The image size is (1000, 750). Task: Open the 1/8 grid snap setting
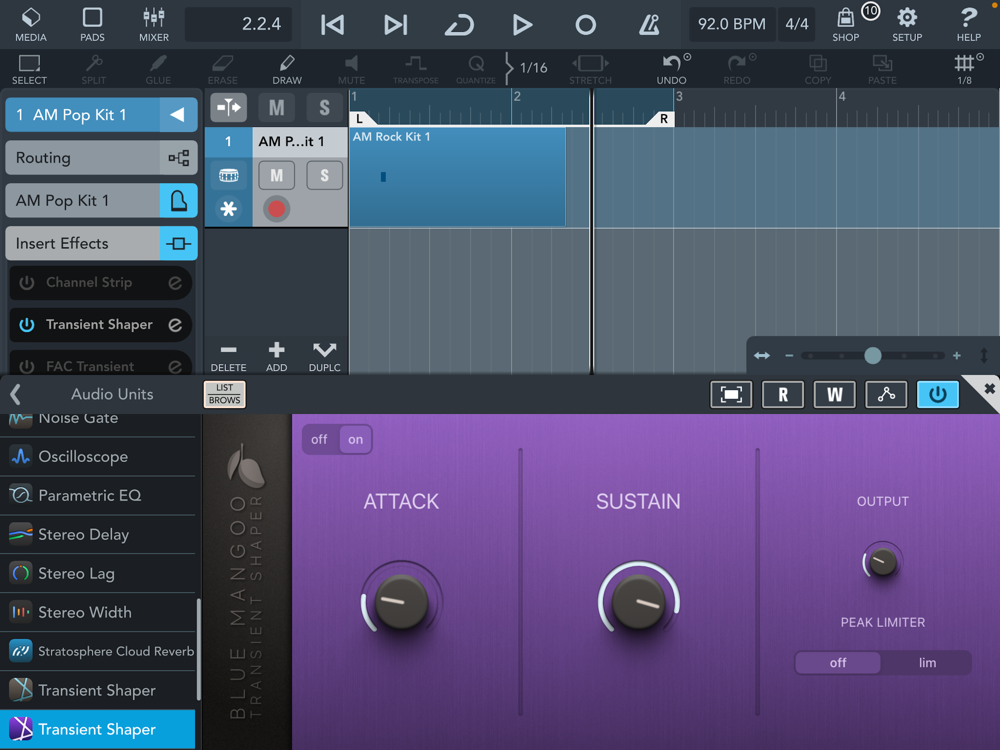pyautogui.click(x=965, y=70)
